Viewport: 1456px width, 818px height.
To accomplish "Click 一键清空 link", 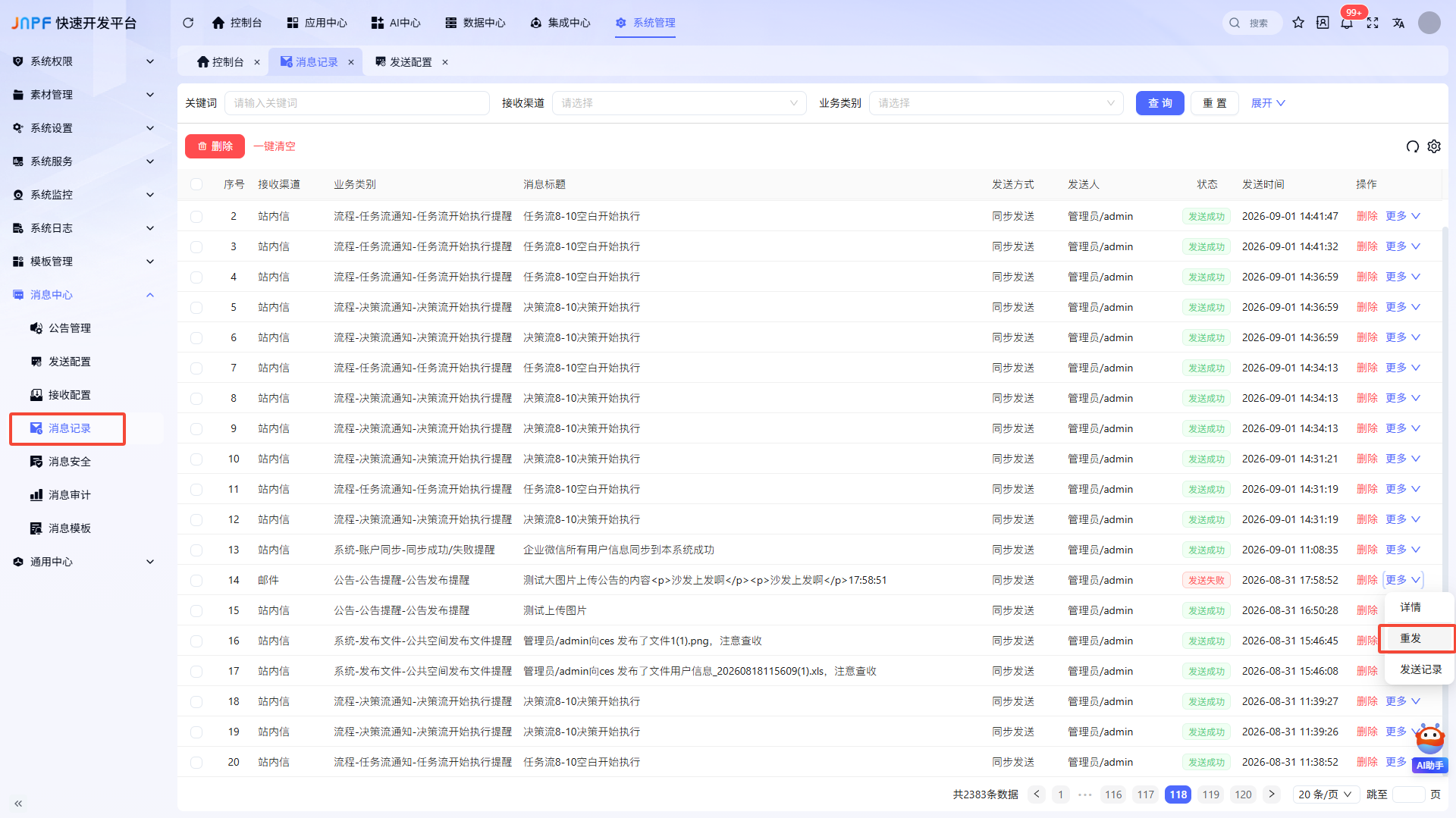I will 275,146.
